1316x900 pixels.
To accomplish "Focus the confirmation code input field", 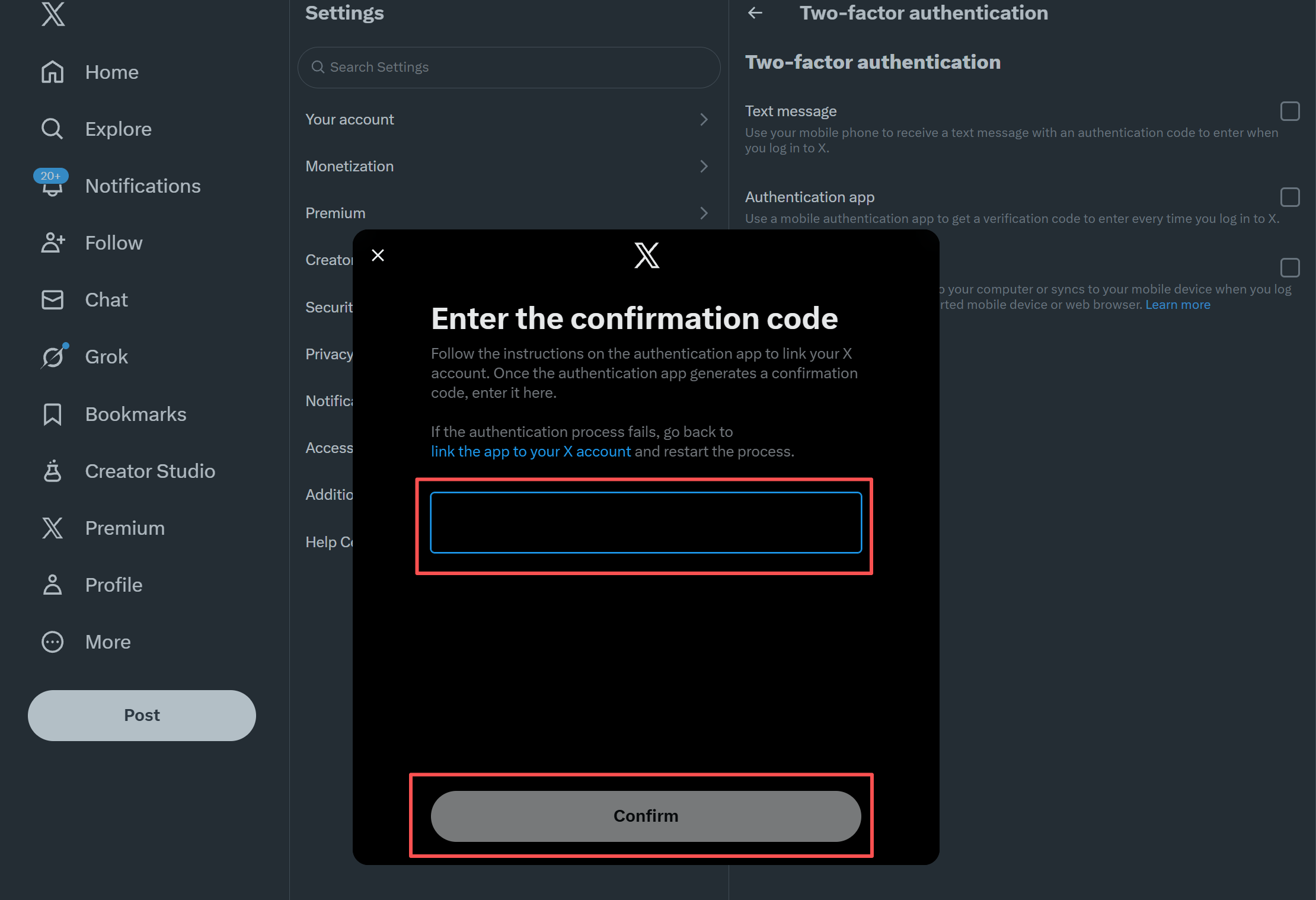I will 646,522.
